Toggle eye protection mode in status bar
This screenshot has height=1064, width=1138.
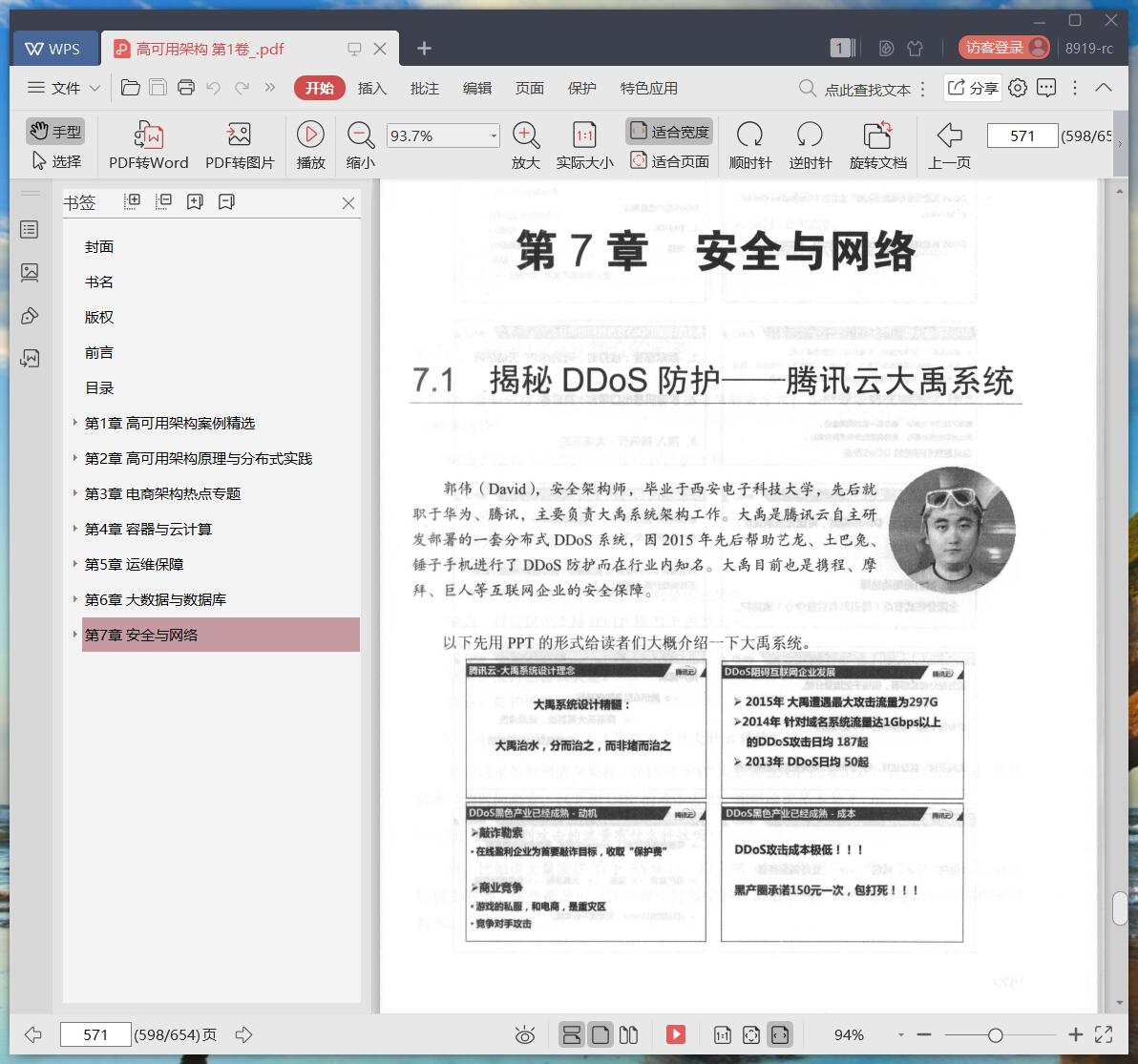(x=525, y=1034)
